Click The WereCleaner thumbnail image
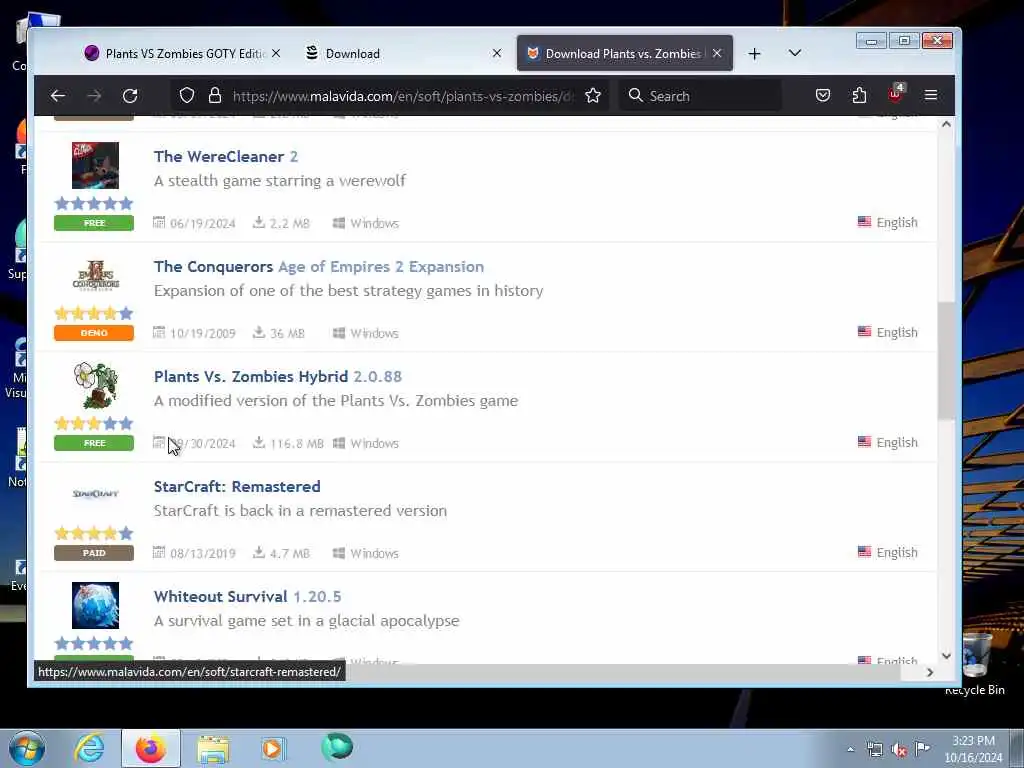The height and width of the screenshot is (768, 1024). [x=95, y=165]
